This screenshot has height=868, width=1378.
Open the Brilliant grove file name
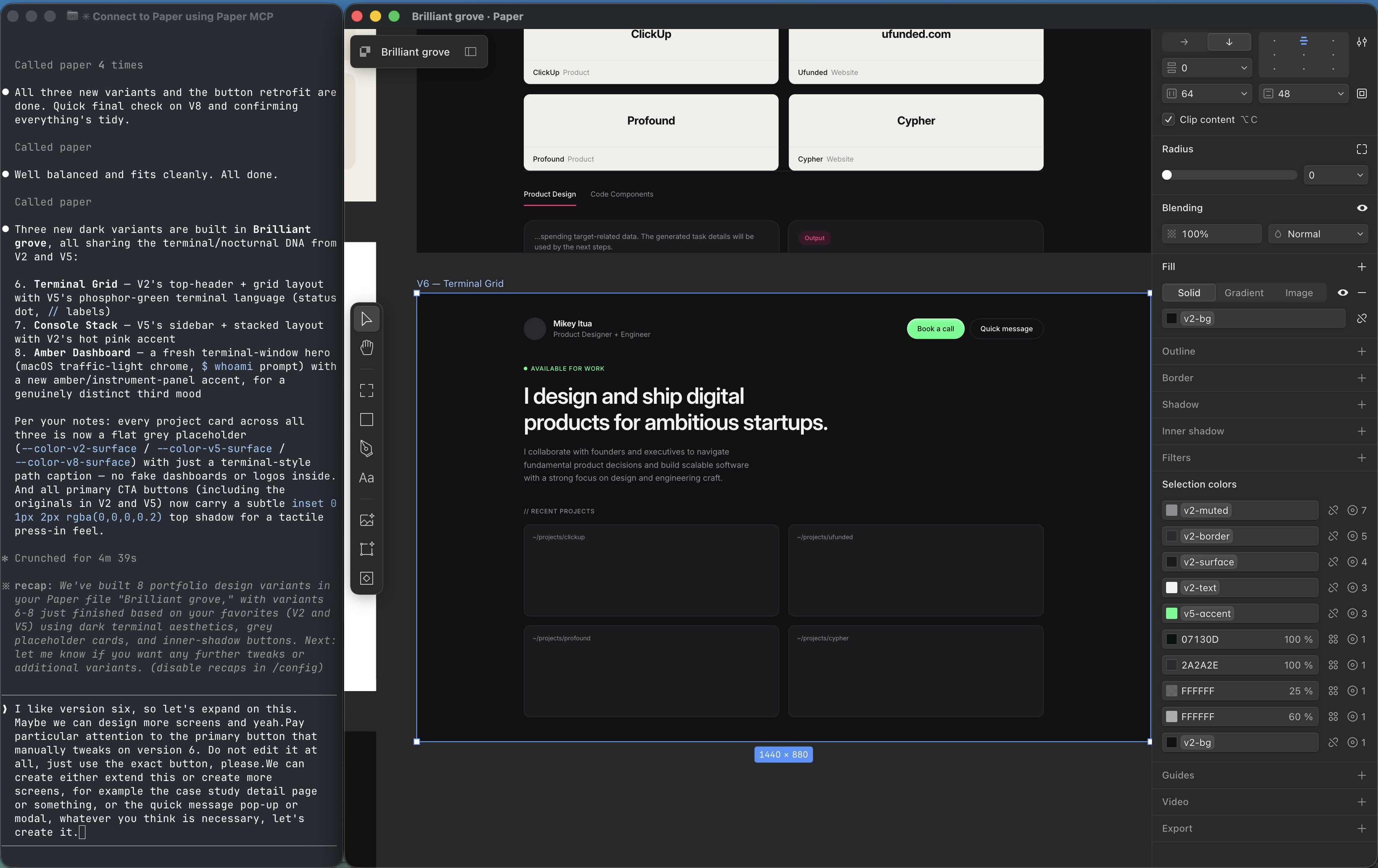(x=415, y=52)
